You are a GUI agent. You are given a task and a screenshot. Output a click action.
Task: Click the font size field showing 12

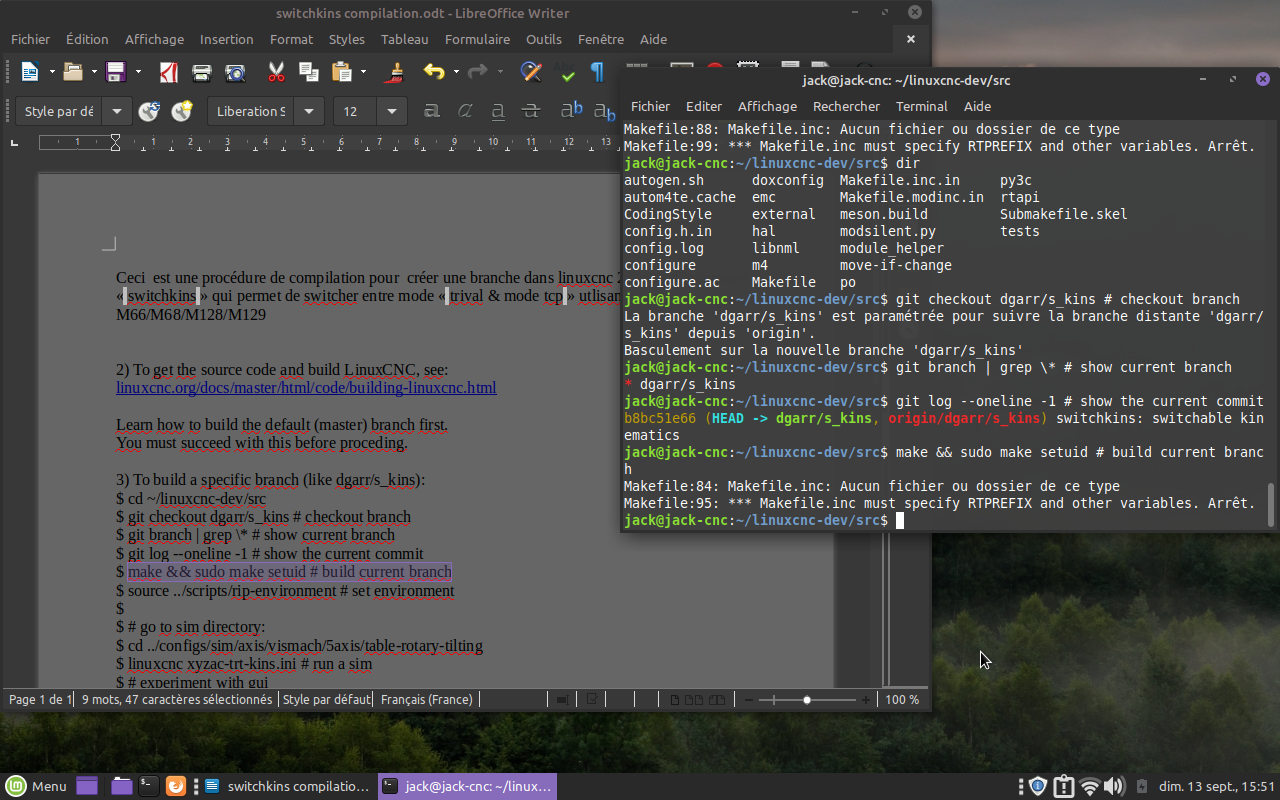pyautogui.click(x=356, y=111)
